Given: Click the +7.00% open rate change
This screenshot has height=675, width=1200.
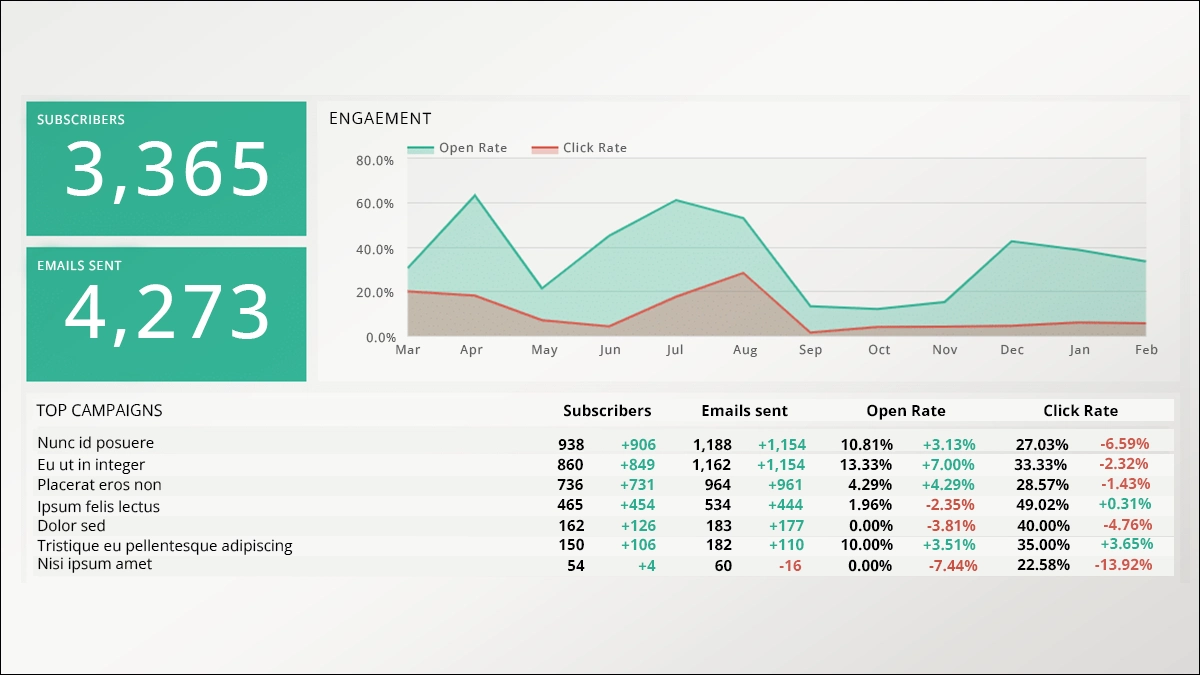Looking at the screenshot, I should [x=948, y=465].
